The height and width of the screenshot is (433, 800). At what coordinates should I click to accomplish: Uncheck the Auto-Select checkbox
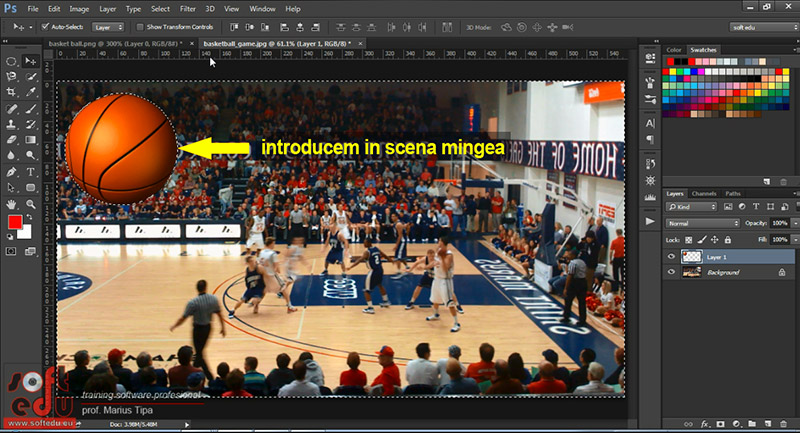tap(45, 27)
